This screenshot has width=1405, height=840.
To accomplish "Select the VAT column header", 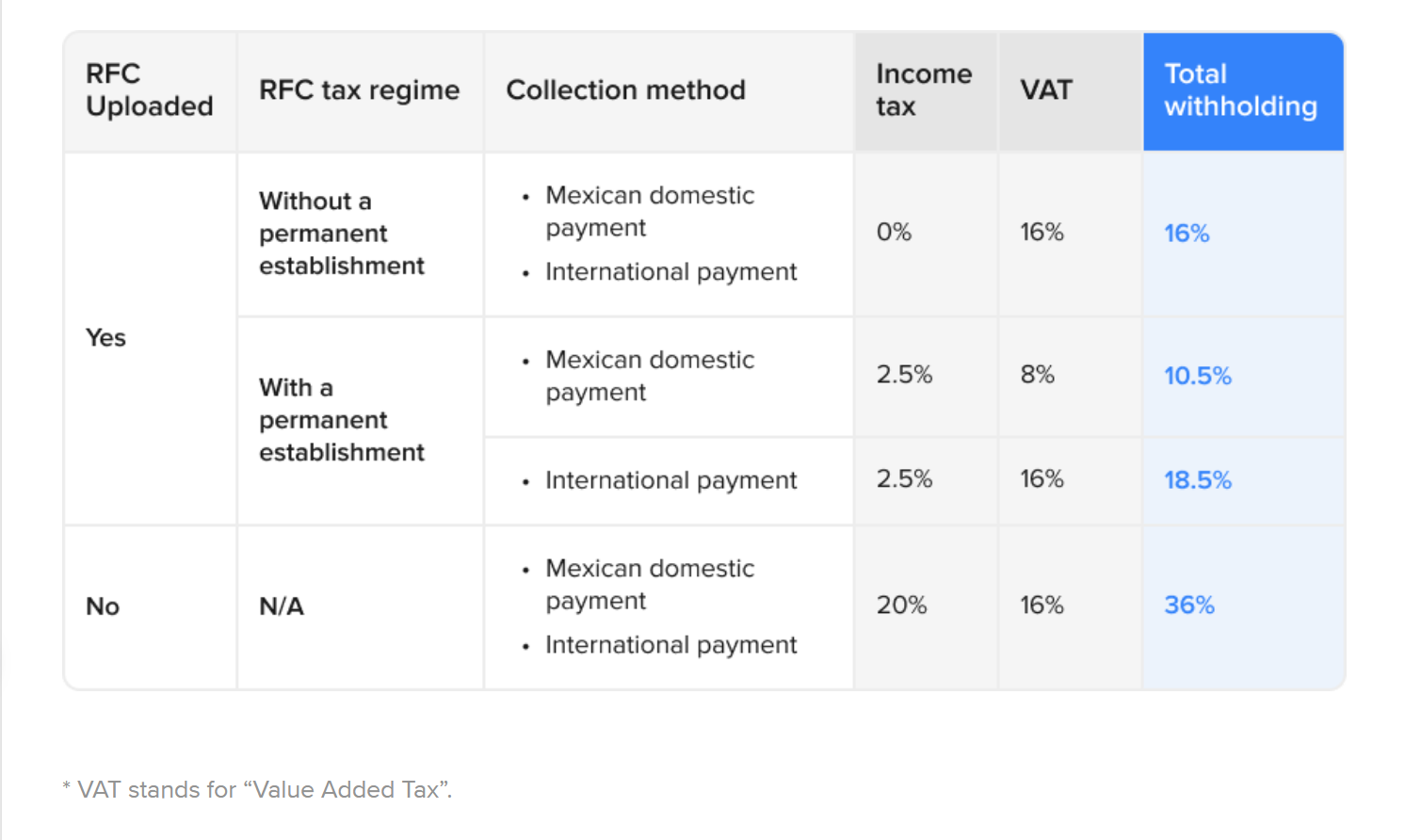I will click(1046, 90).
